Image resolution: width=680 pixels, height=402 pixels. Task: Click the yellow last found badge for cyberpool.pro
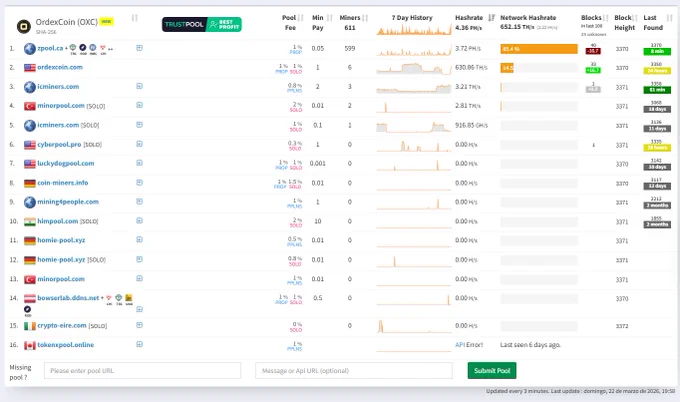[657, 147]
